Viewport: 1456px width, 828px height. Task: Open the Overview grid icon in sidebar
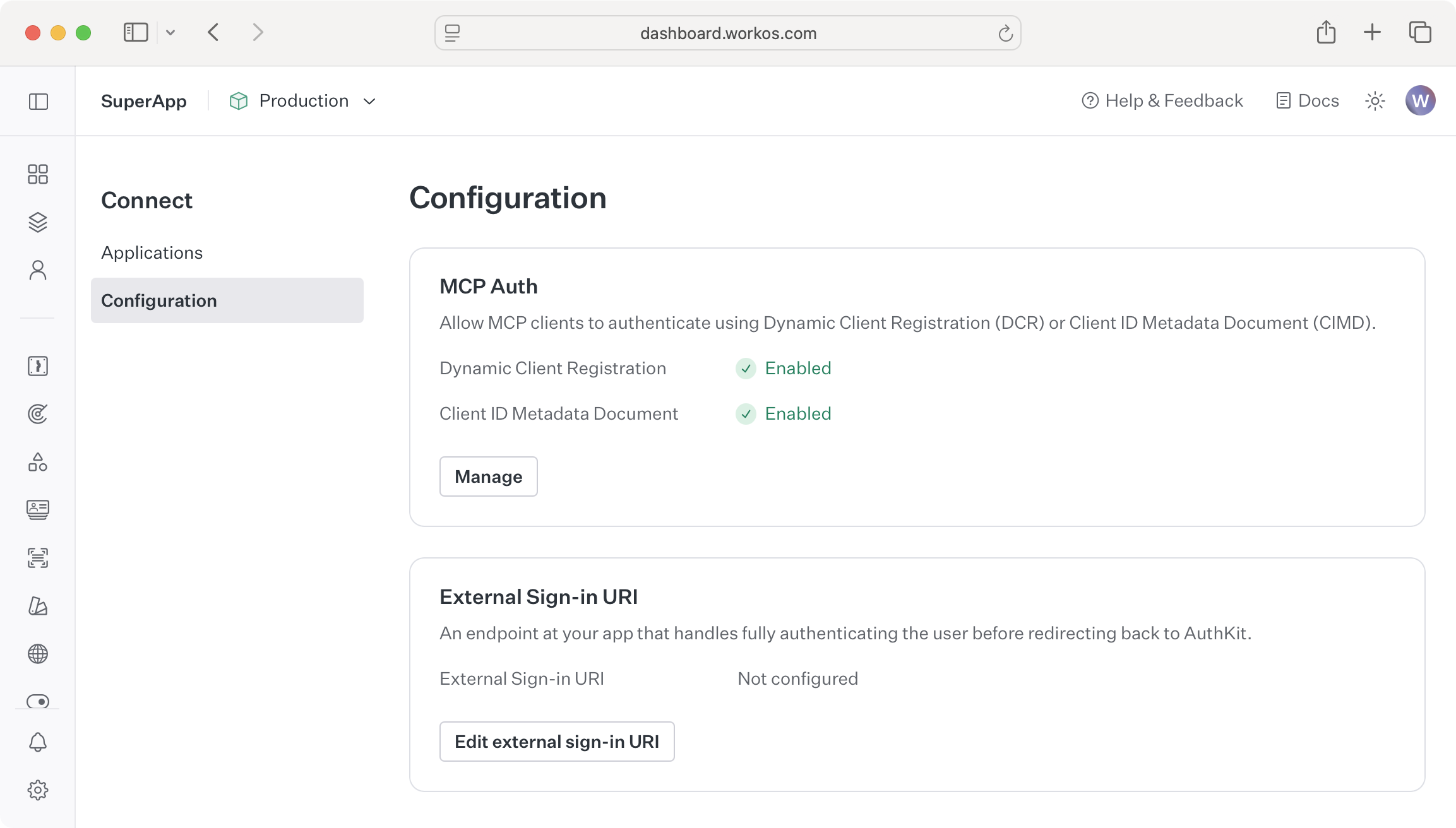click(x=38, y=174)
